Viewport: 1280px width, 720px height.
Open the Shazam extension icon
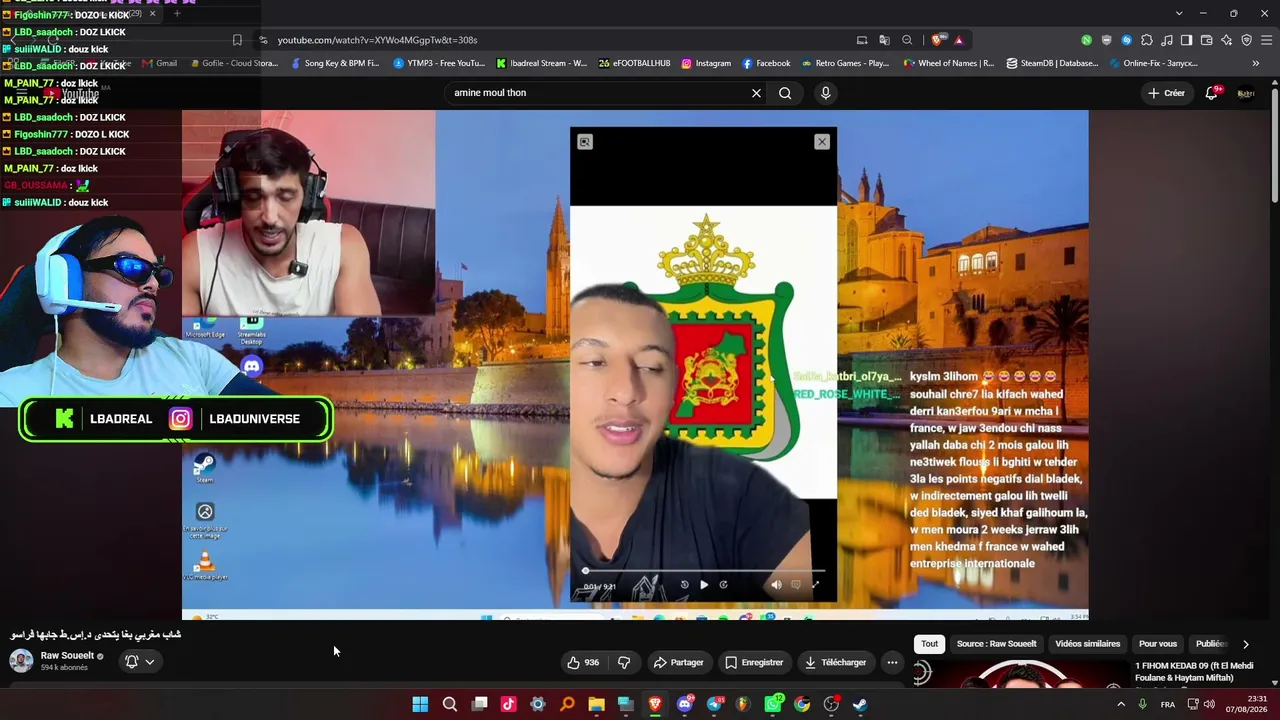[1126, 40]
